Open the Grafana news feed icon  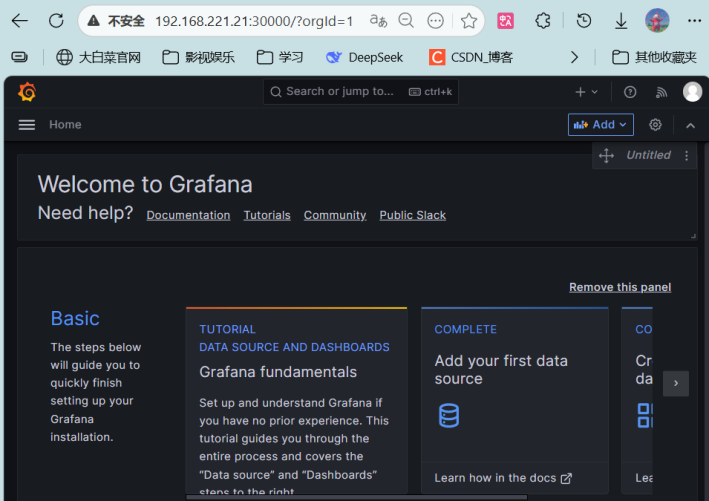point(661,92)
